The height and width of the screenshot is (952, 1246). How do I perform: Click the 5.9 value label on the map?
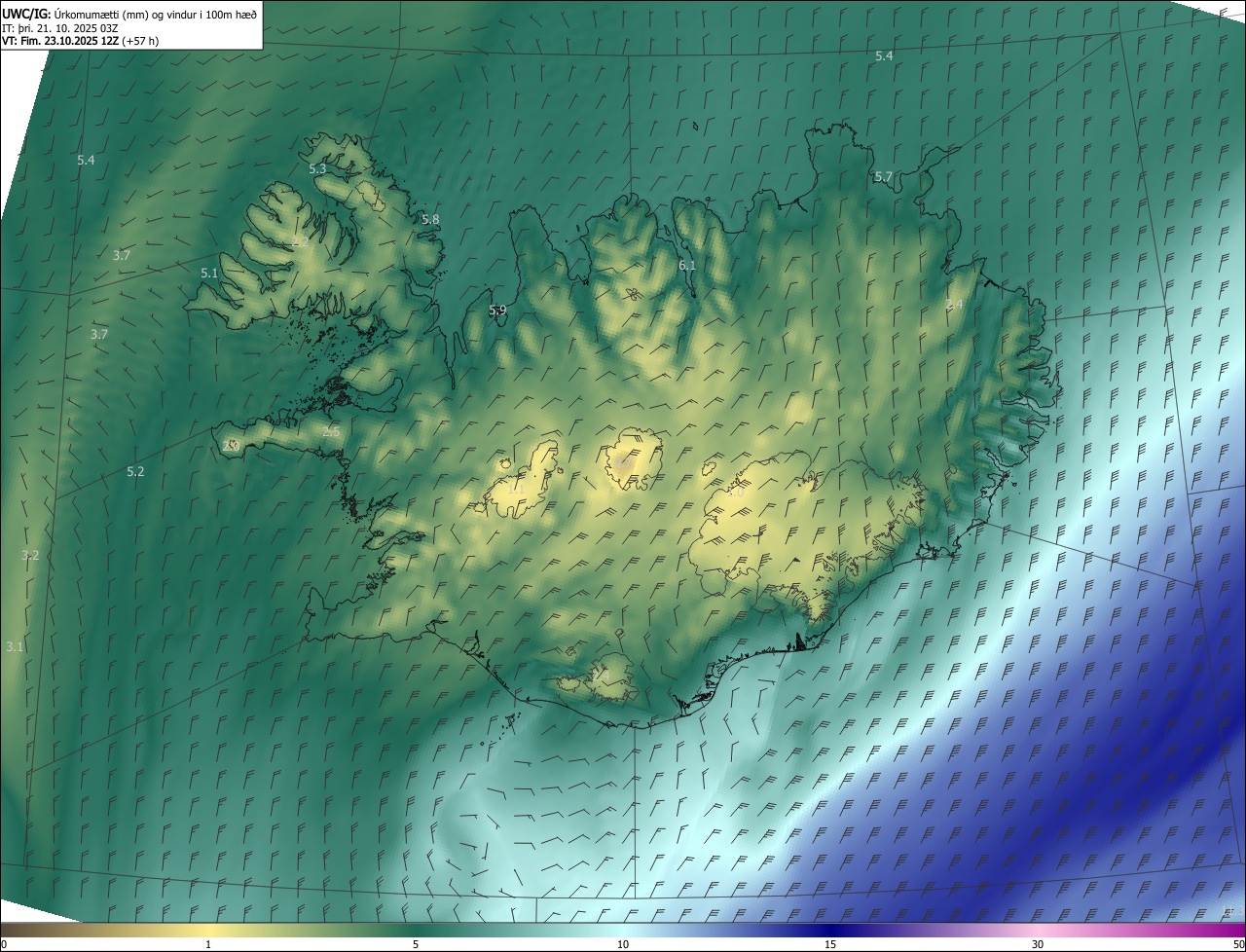(x=497, y=311)
